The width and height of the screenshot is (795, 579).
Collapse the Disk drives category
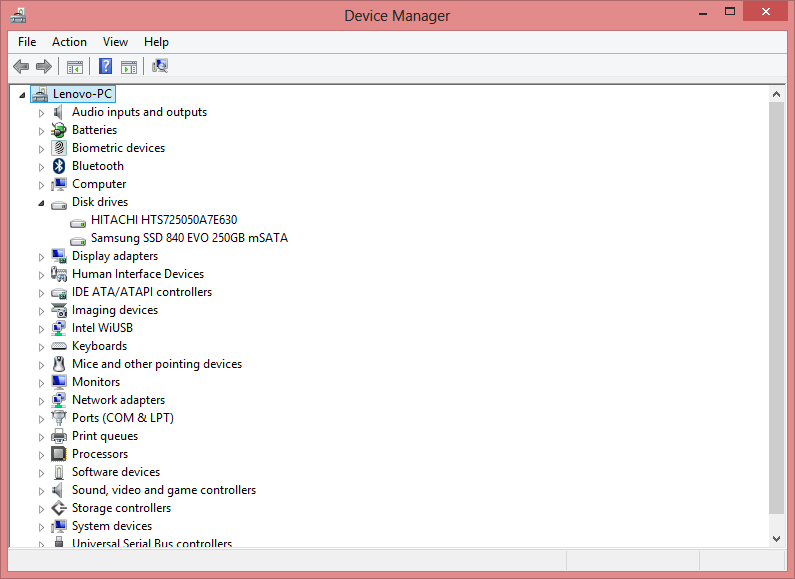point(41,203)
